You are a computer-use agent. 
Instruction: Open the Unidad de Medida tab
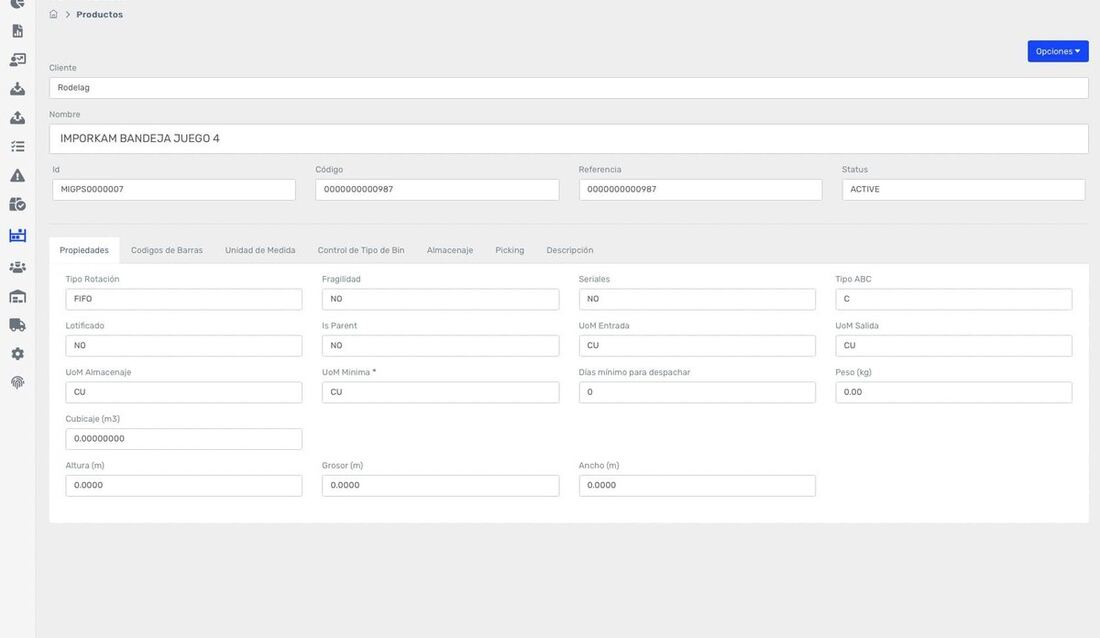tap(260, 251)
